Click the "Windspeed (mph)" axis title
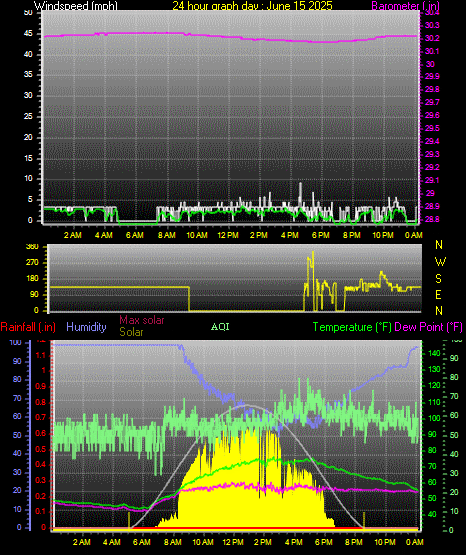 [x=76, y=6]
